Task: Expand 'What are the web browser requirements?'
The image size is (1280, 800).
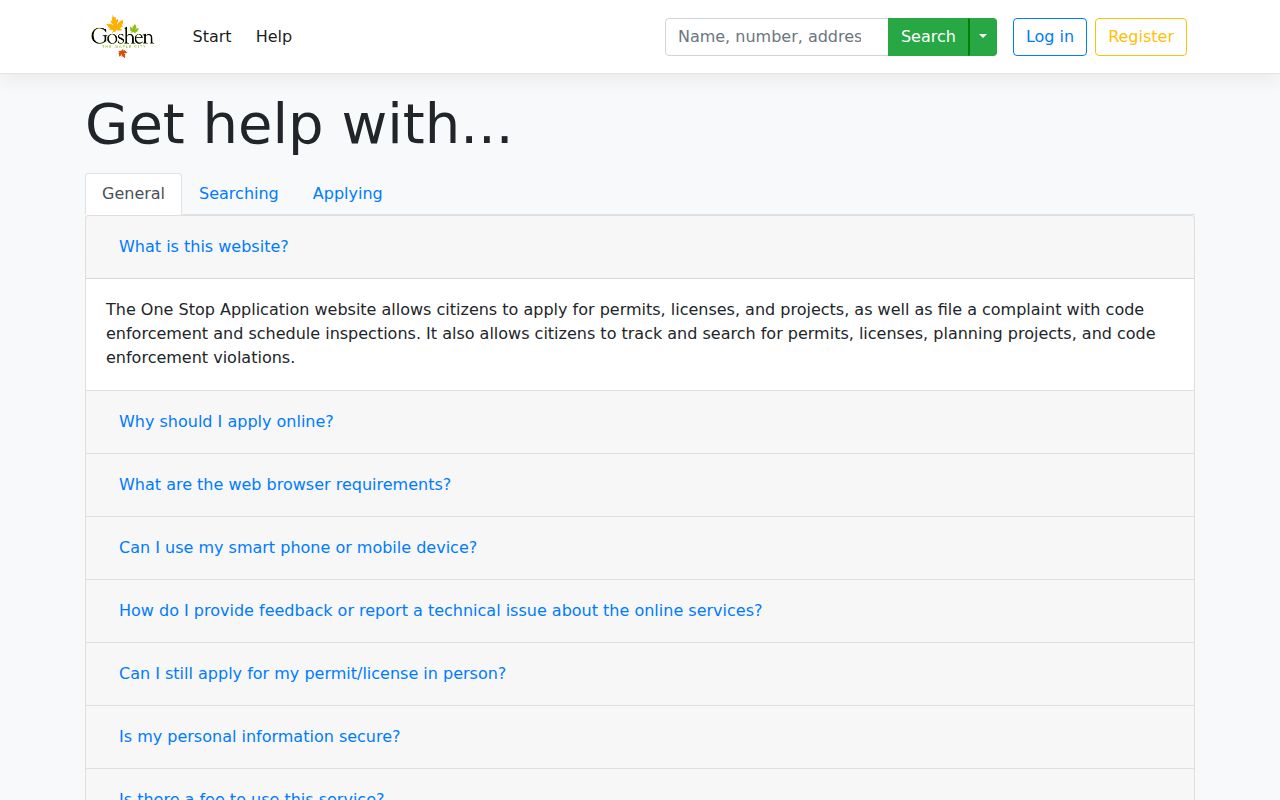Action: (285, 484)
